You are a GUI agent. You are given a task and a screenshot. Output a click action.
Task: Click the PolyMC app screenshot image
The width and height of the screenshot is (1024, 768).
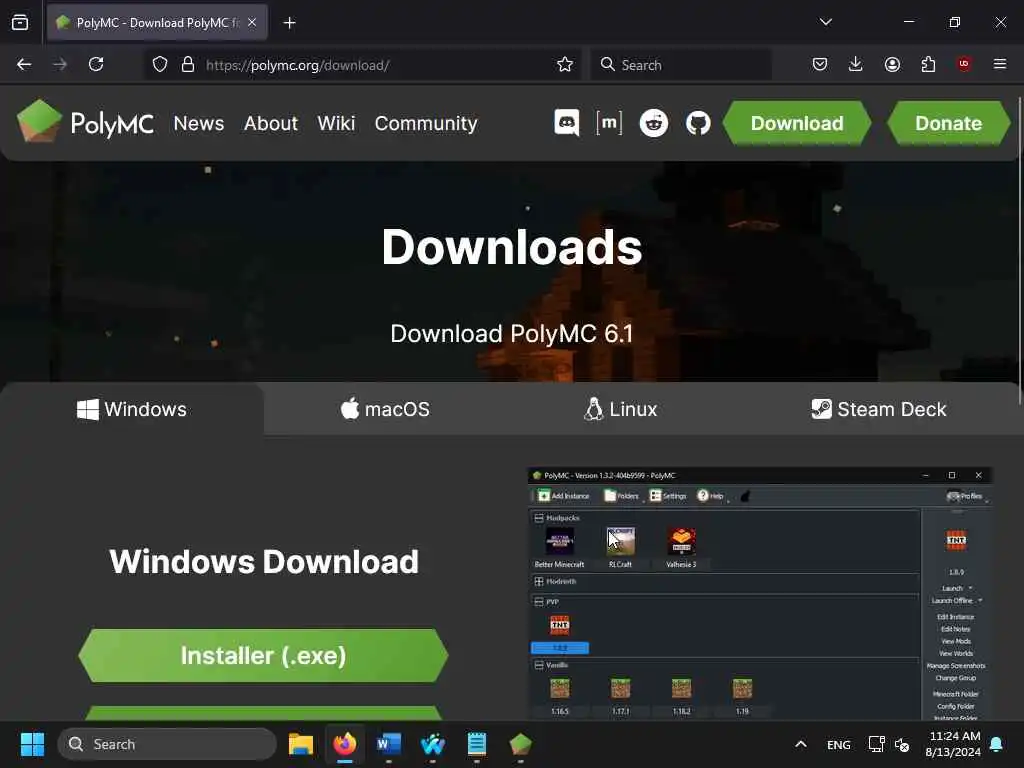(x=760, y=593)
